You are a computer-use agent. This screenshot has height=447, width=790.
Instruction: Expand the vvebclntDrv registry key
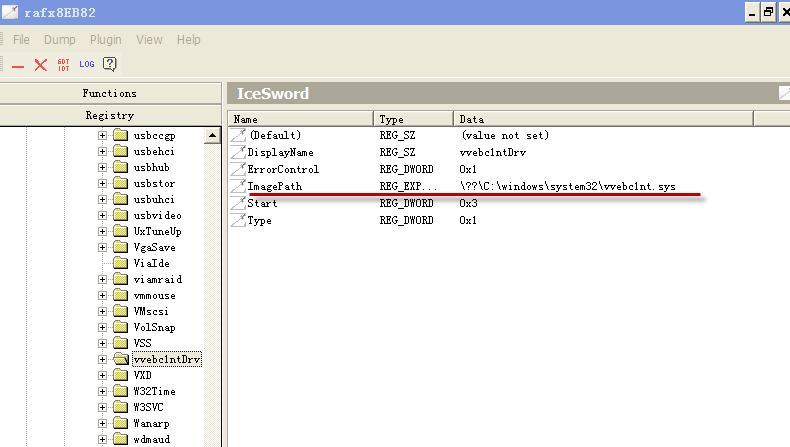point(102,359)
